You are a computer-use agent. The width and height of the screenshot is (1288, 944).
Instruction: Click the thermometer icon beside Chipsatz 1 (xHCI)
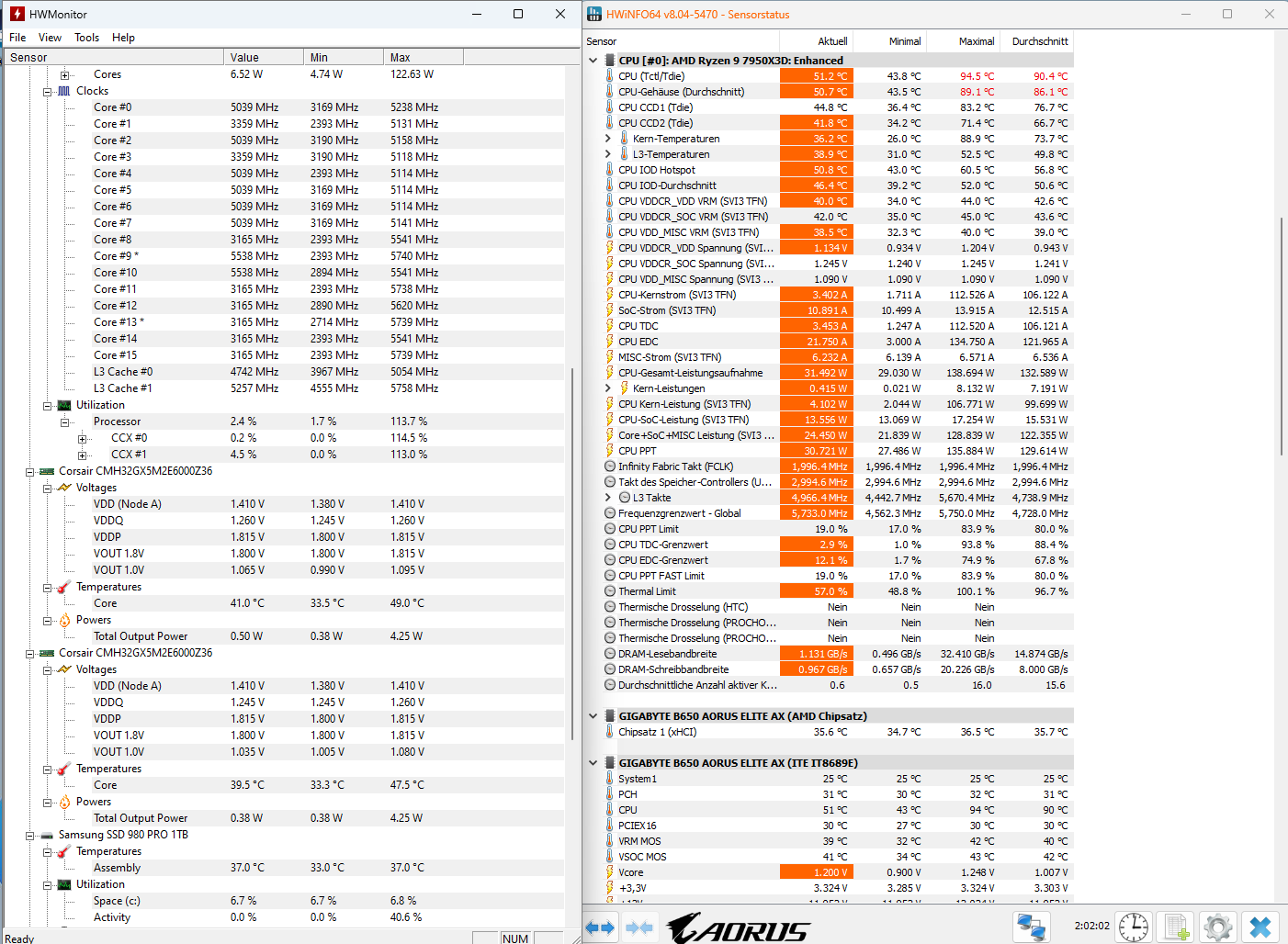609,732
